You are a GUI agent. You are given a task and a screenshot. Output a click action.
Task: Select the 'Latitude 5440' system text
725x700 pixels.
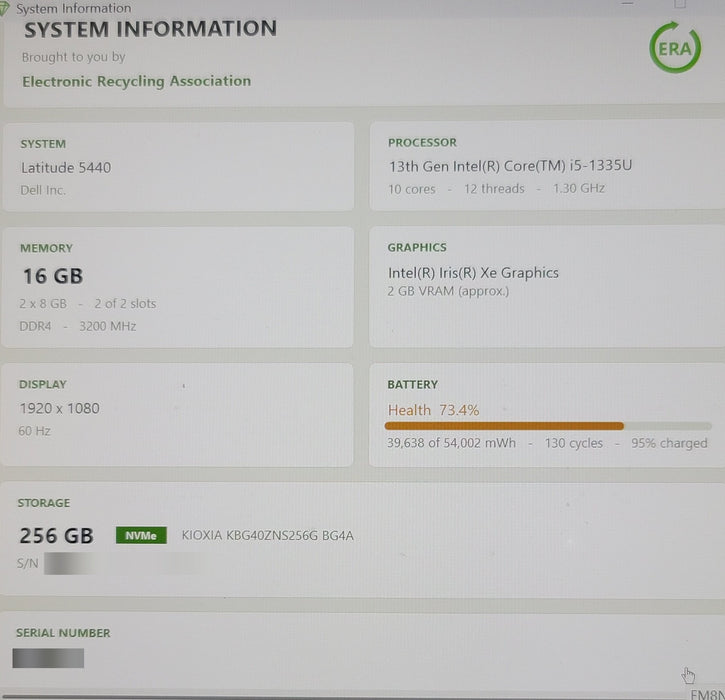tap(66, 167)
